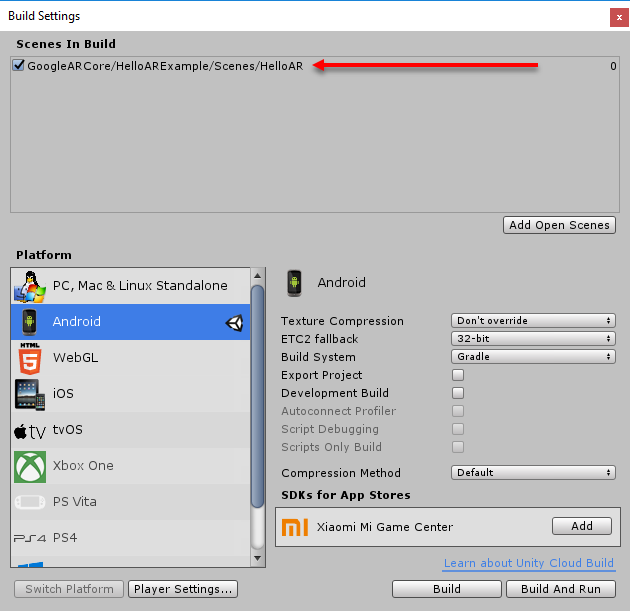Screen dimensions: 630x611
Task: Click the Add Open Scenes button
Action: click(559, 225)
